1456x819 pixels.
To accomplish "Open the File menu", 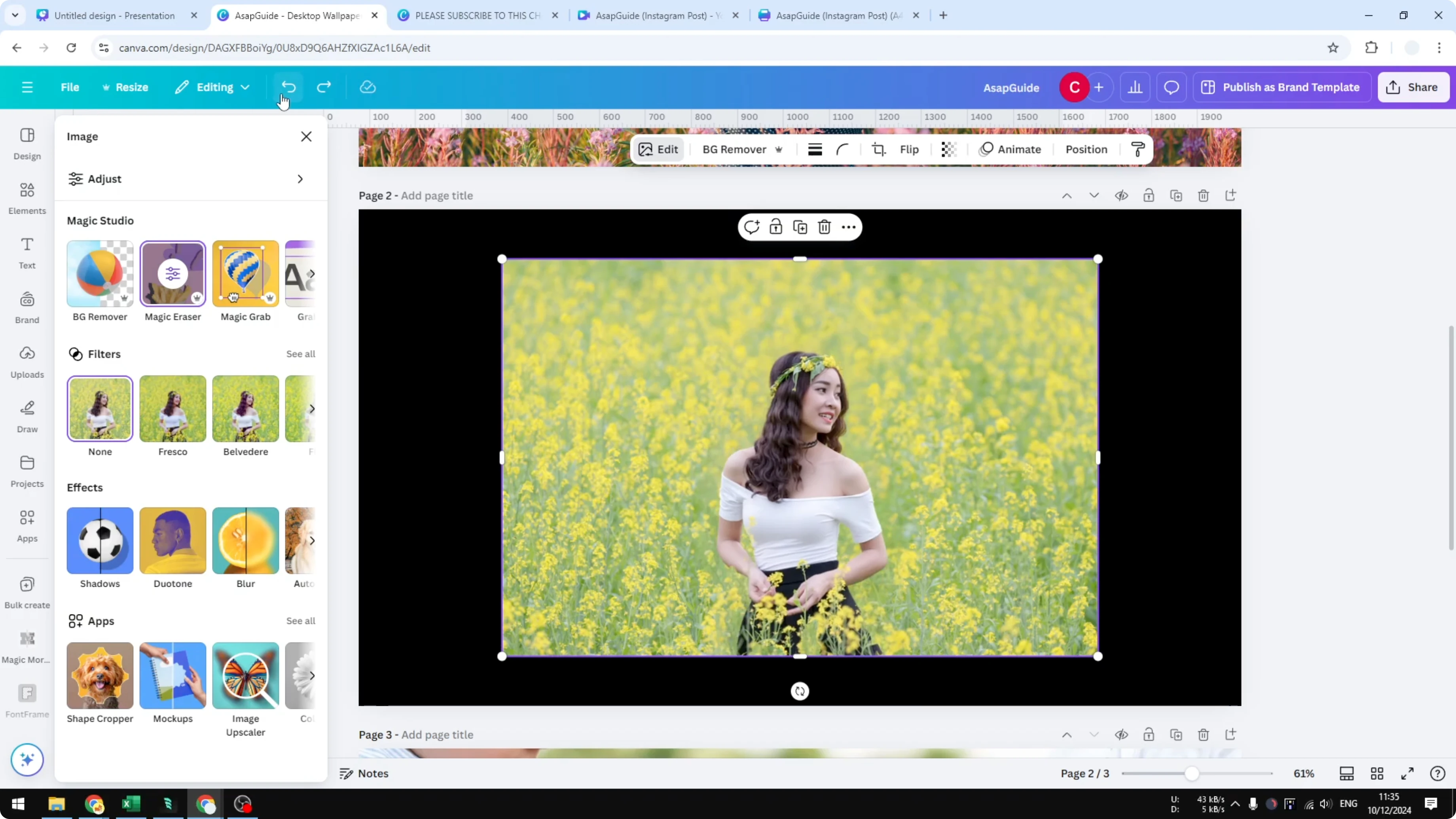I will 70,87.
